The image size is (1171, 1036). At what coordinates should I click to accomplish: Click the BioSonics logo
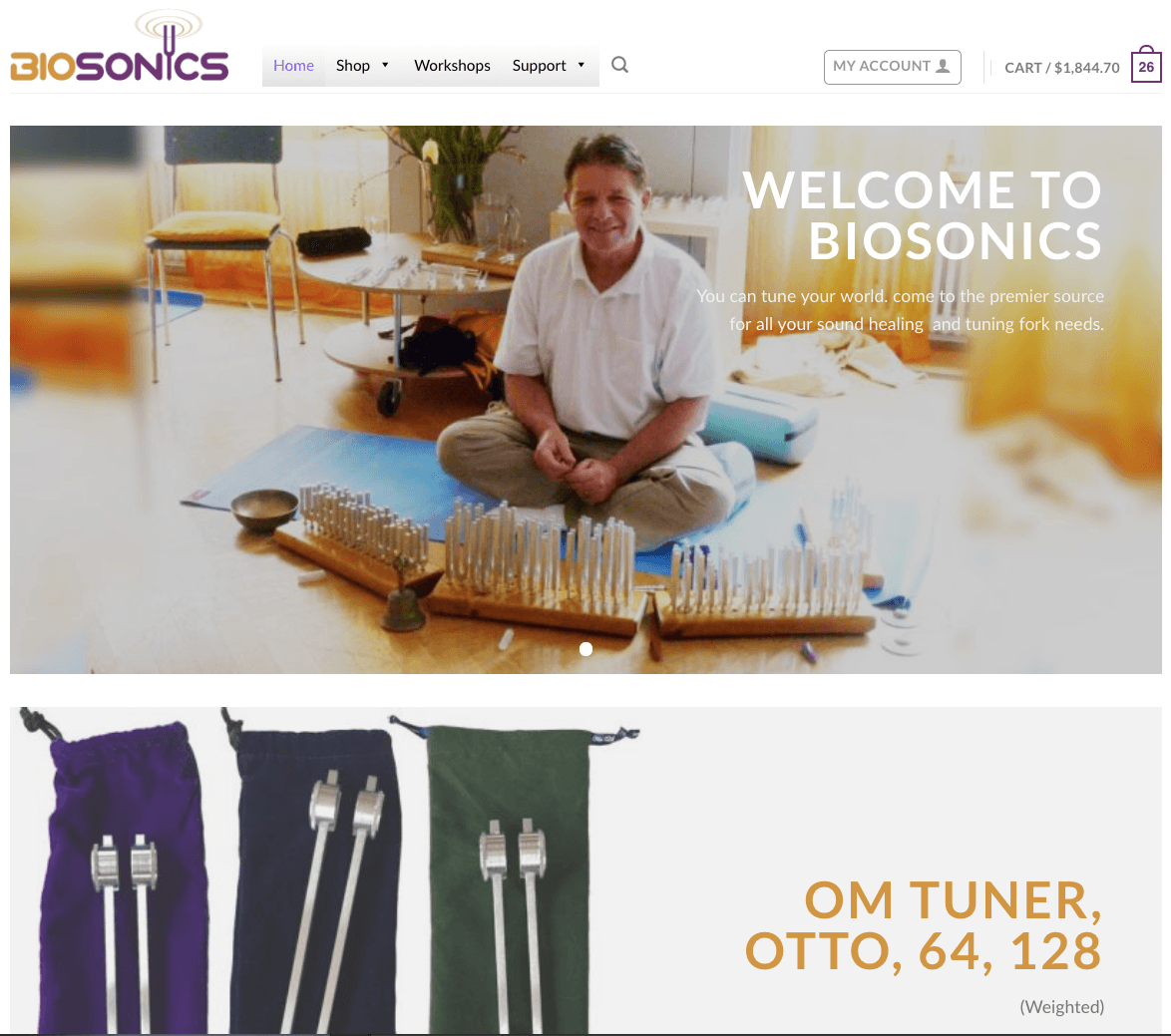point(120,46)
